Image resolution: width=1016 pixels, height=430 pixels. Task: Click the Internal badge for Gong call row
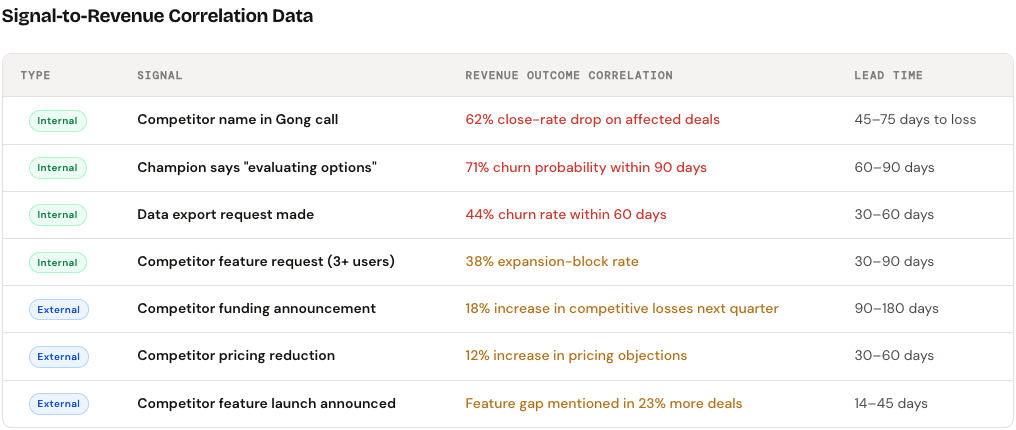point(58,120)
